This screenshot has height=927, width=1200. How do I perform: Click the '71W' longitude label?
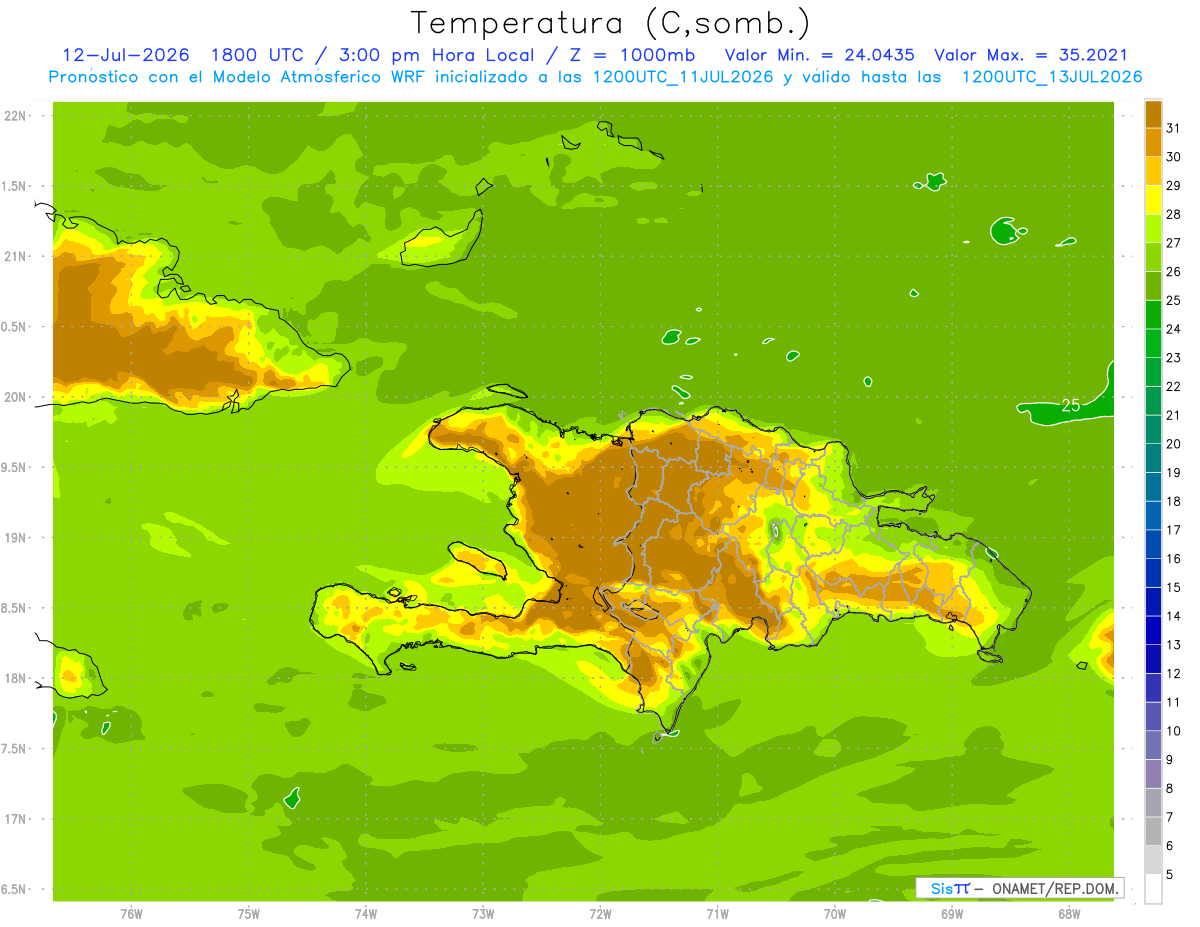tap(717, 913)
